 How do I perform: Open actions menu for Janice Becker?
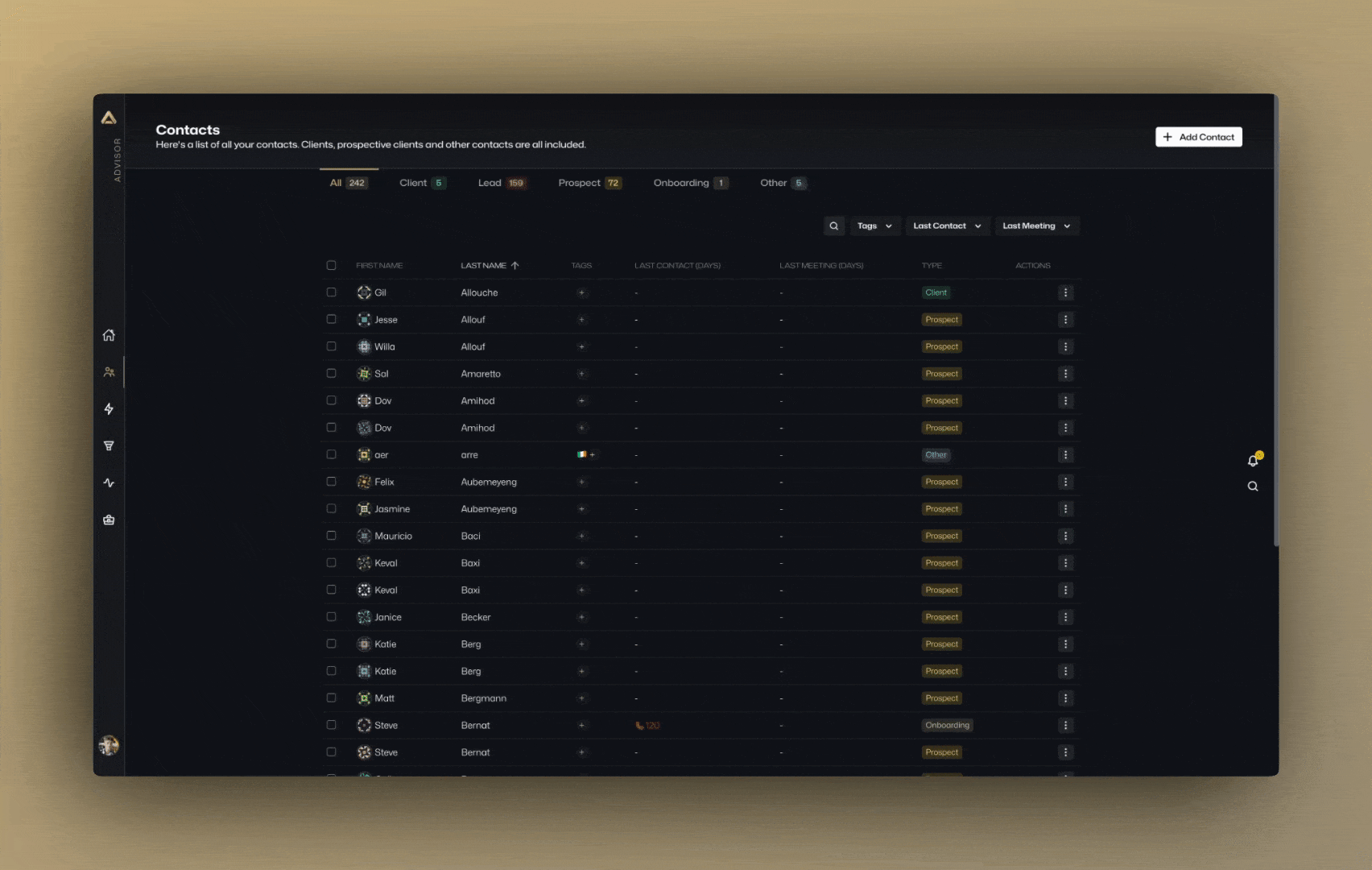(x=1065, y=617)
